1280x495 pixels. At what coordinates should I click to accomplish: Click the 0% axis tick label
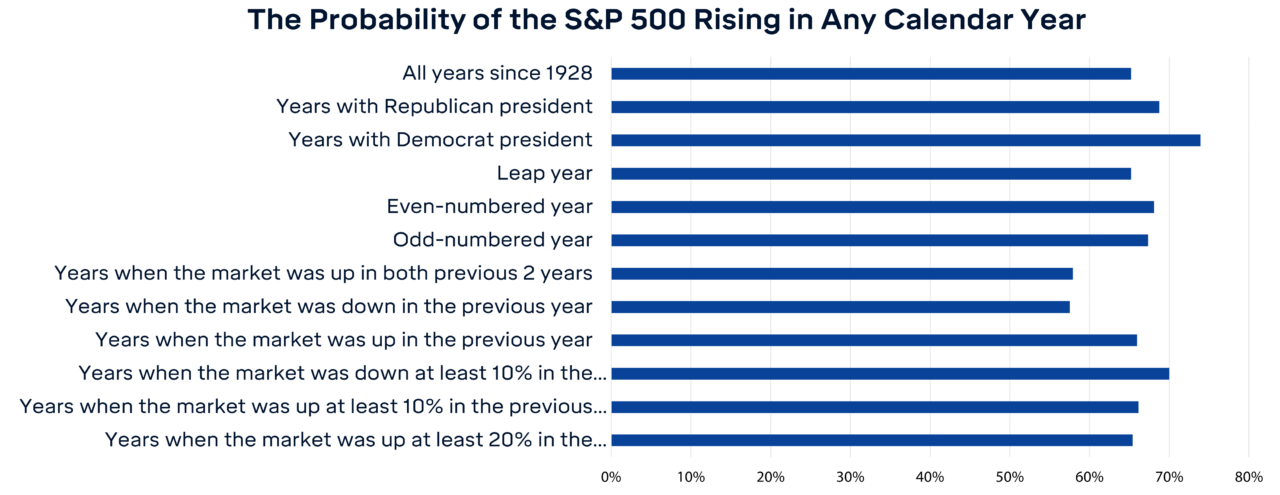(611, 477)
